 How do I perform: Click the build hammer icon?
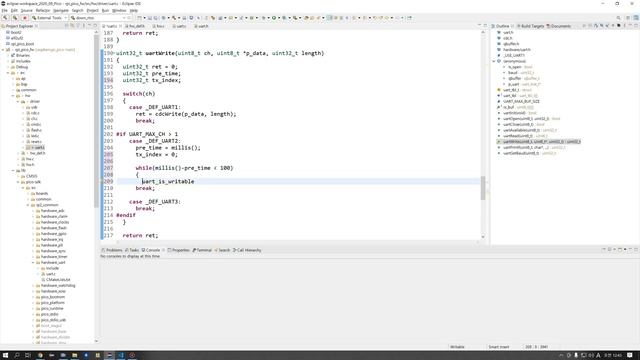[x=5, y=18]
